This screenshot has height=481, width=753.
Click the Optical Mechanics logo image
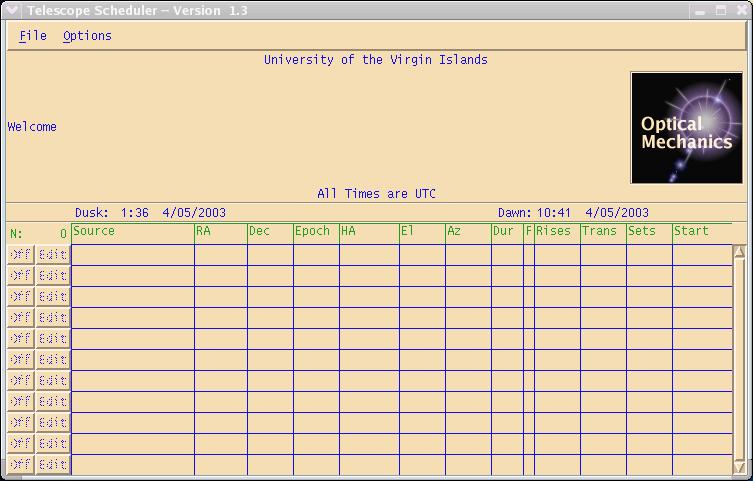pyautogui.click(x=686, y=127)
